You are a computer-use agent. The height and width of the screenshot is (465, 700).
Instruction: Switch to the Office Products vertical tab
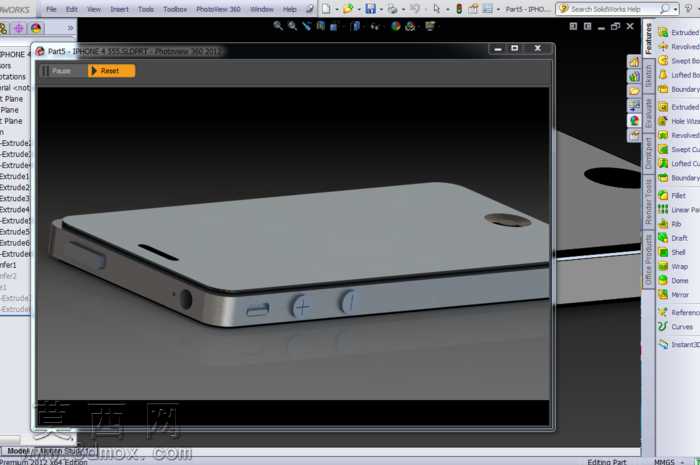[648, 259]
